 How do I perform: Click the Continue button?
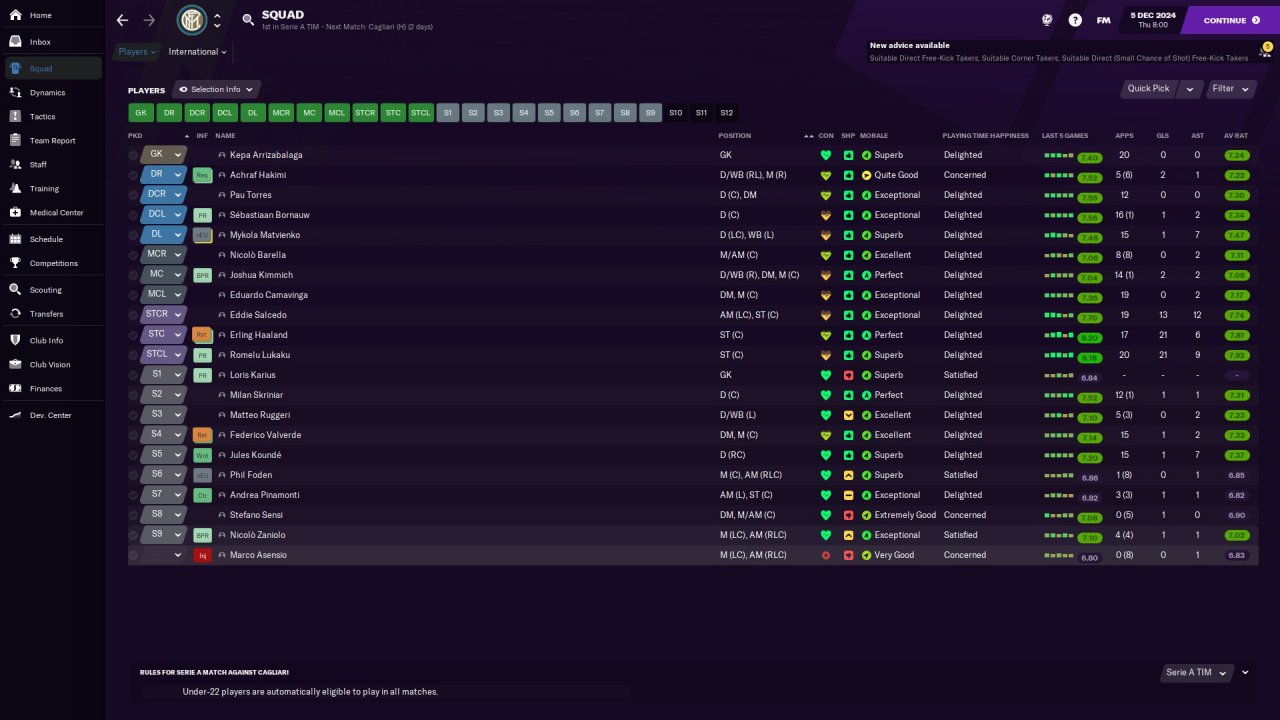(x=1231, y=20)
